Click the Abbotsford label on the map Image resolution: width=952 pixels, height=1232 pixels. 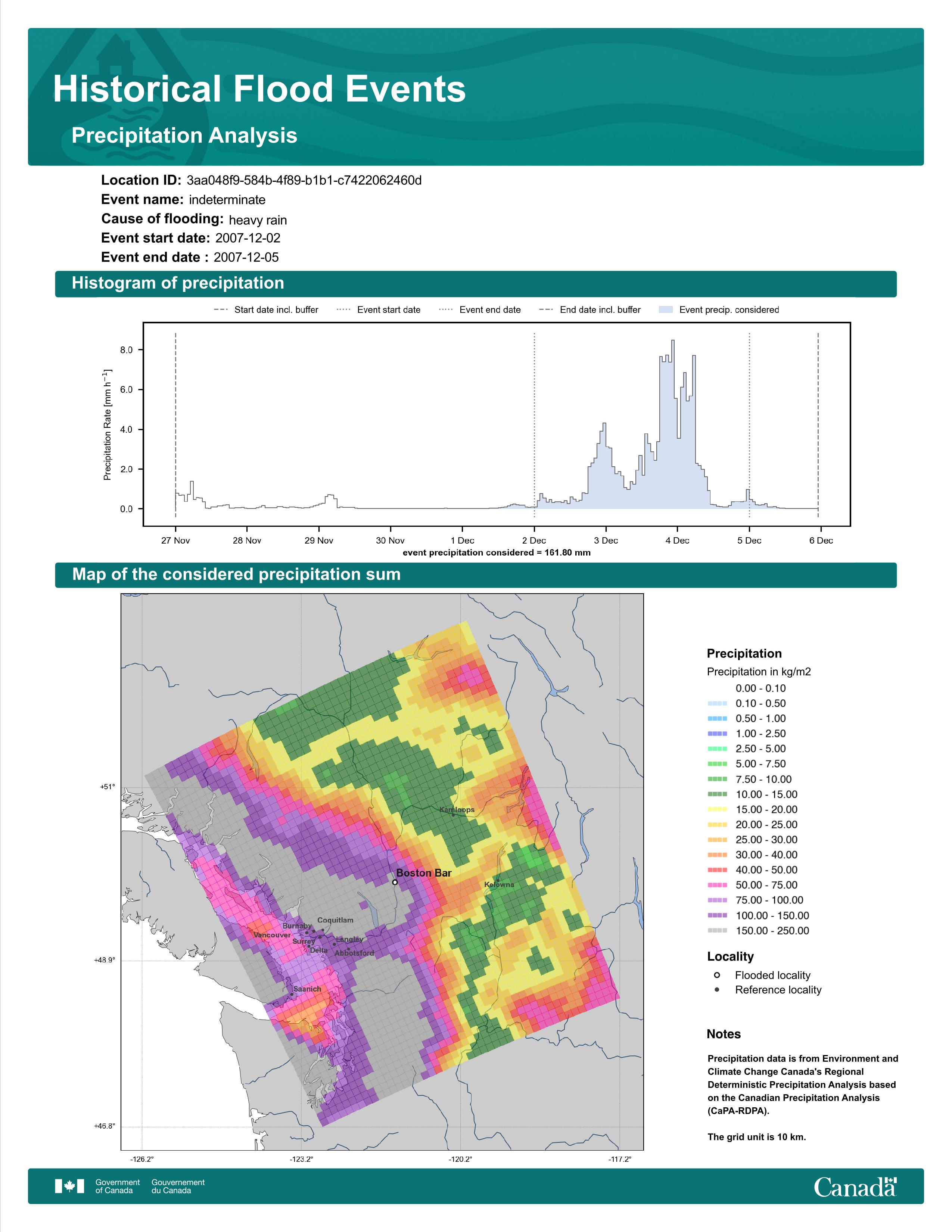[354, 953]
